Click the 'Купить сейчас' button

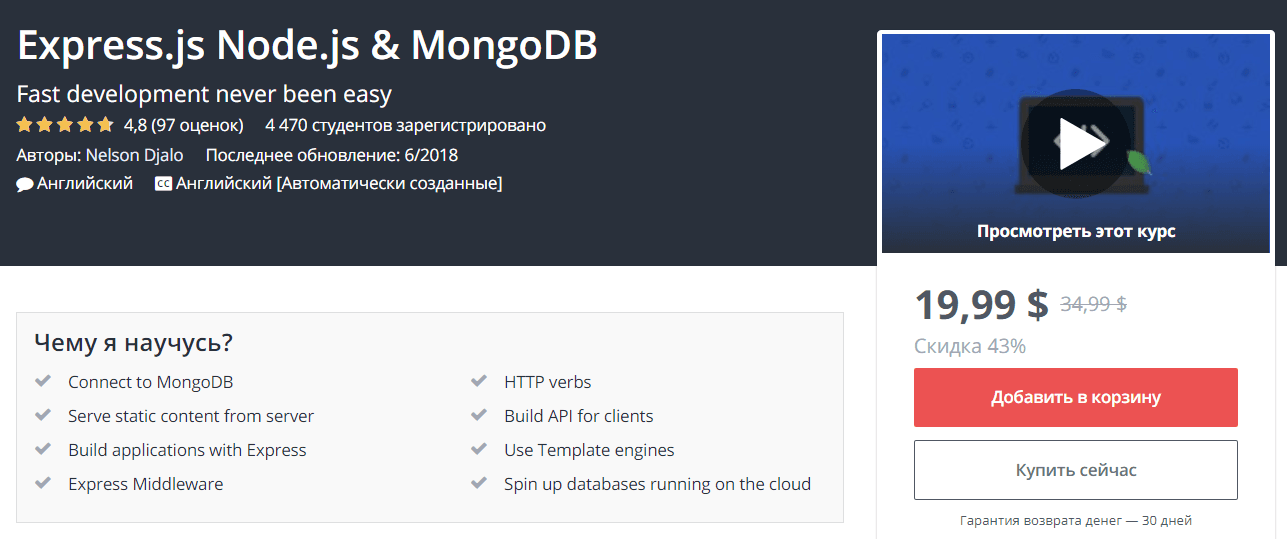coord(1076,470)
